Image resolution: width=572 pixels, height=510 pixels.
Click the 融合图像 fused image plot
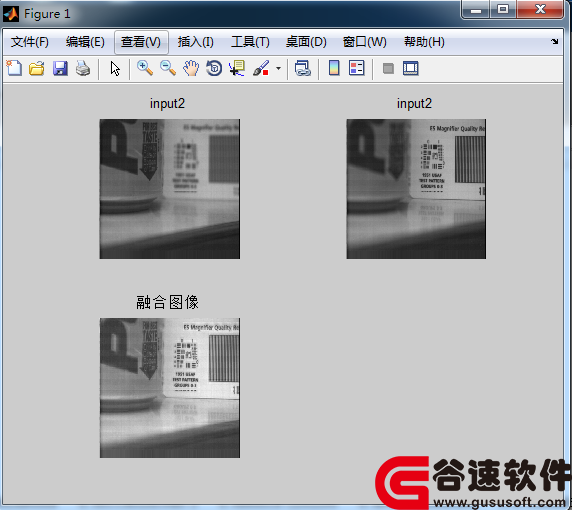(170, 388)
